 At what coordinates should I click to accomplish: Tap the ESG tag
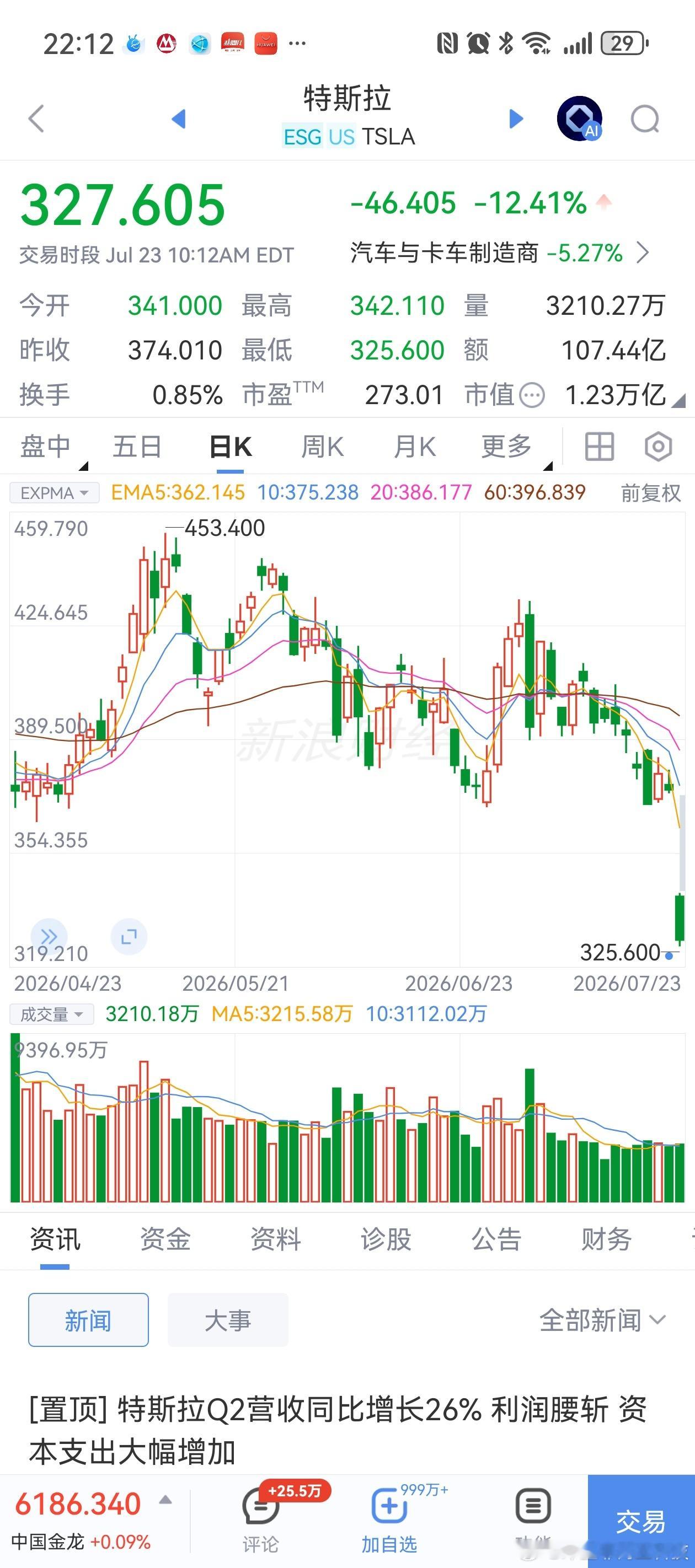tap(303, 137)
